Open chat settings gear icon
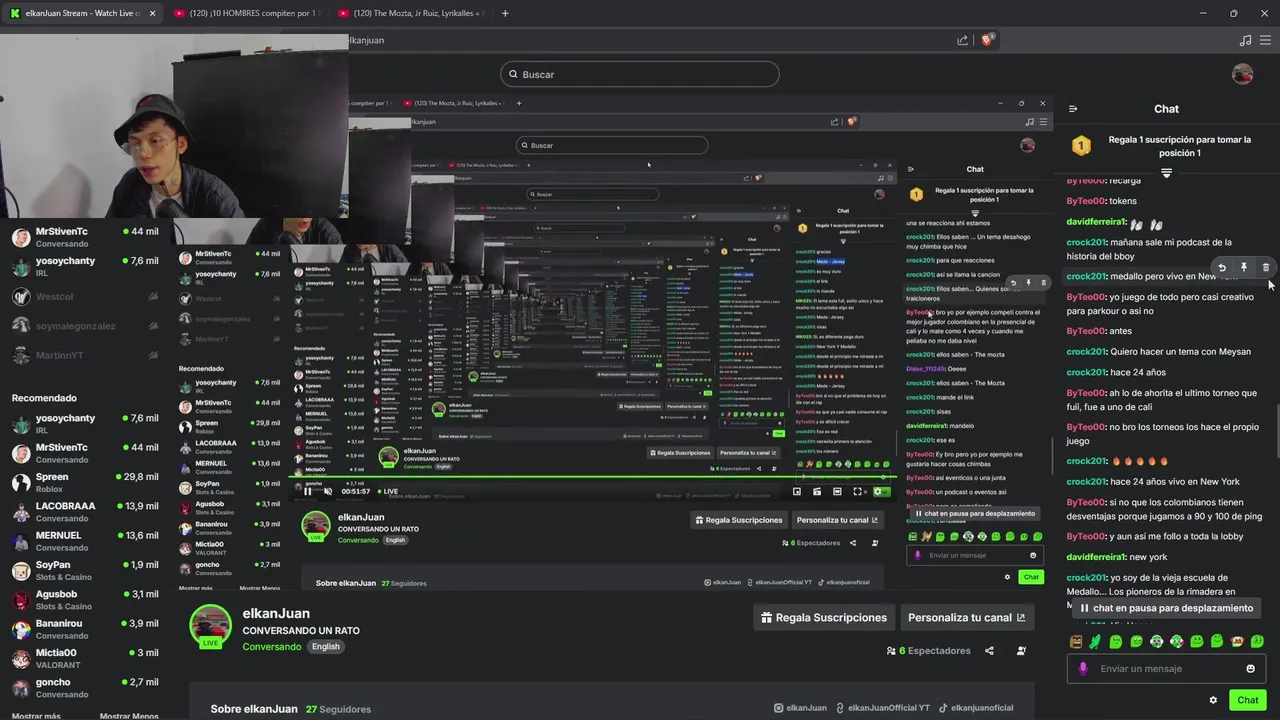 (x=1213, y=700)
